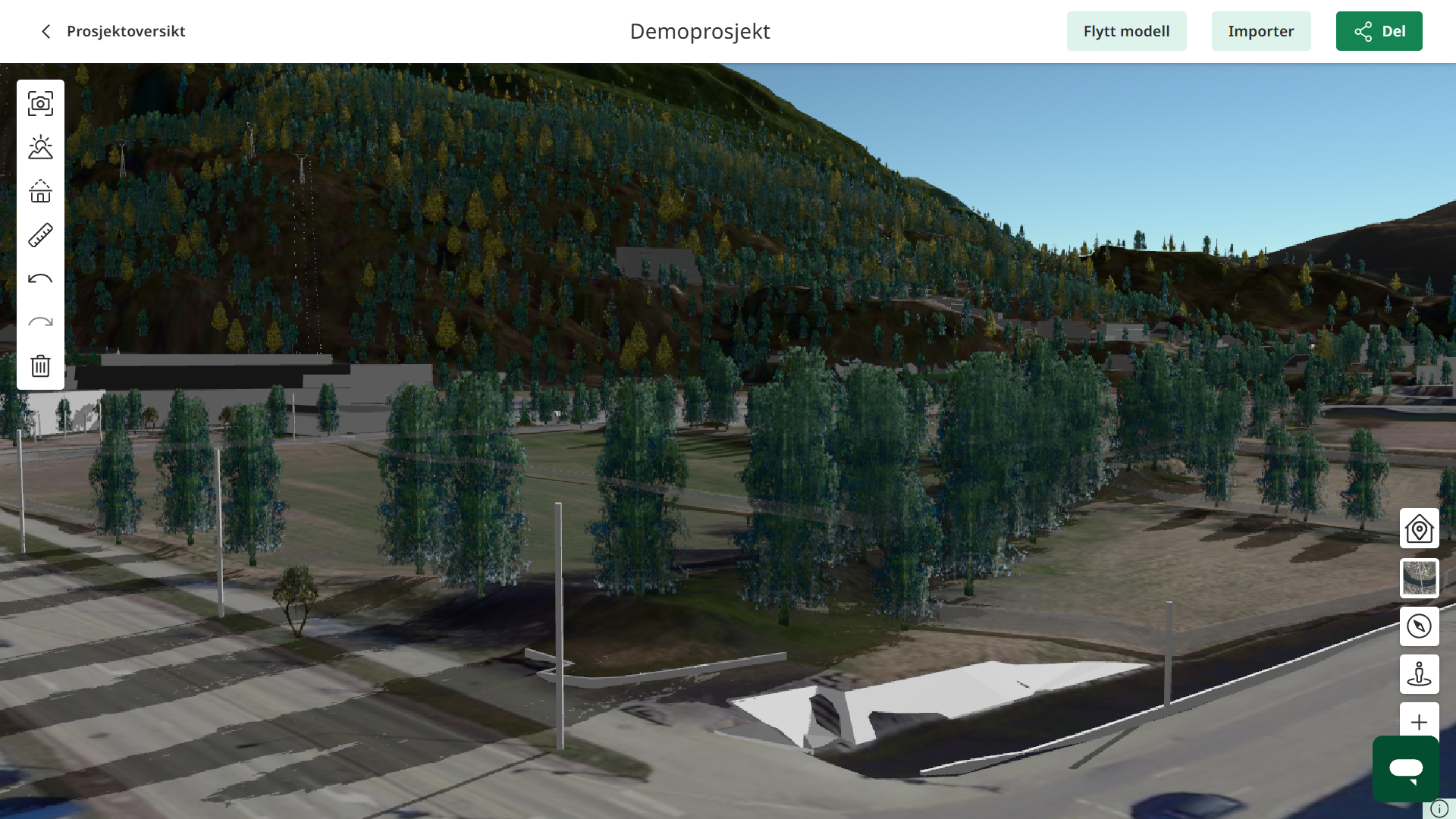Click the trash delete icon
Image resolution: width=1456 pixels, height=819 pixels.
point(40,366)
